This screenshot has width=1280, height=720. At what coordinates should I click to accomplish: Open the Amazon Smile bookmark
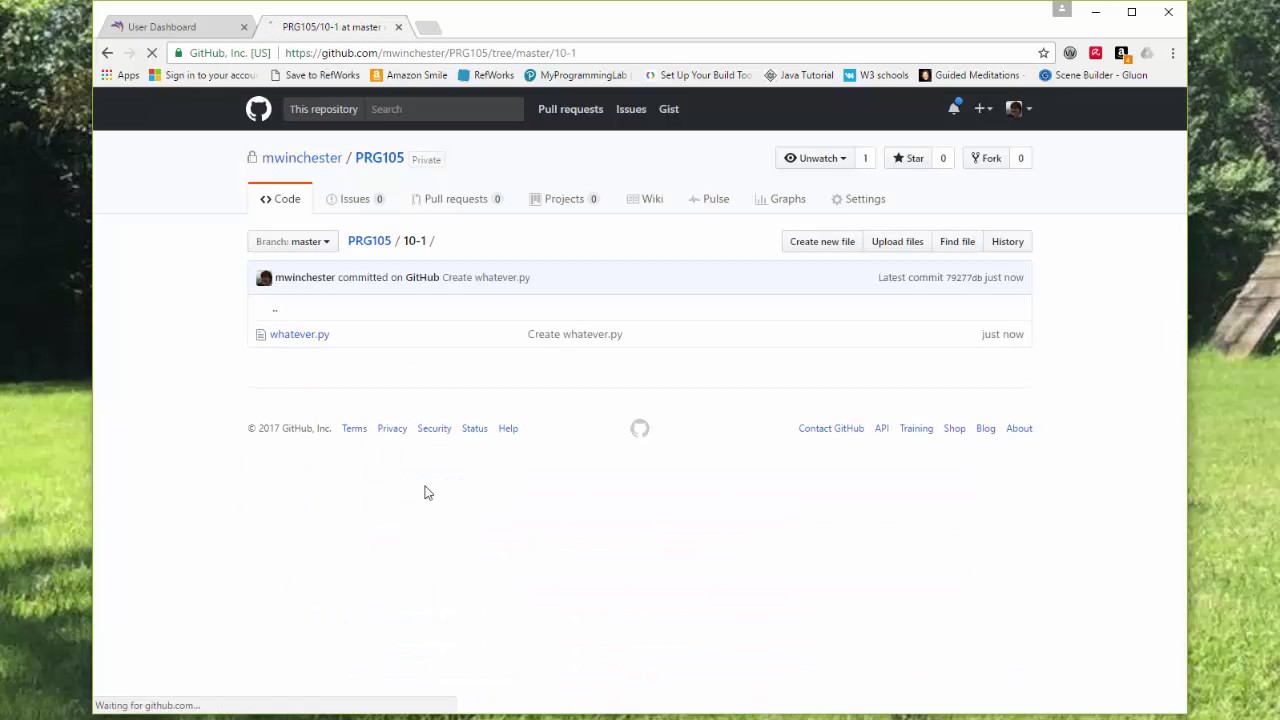pos(408,75)
